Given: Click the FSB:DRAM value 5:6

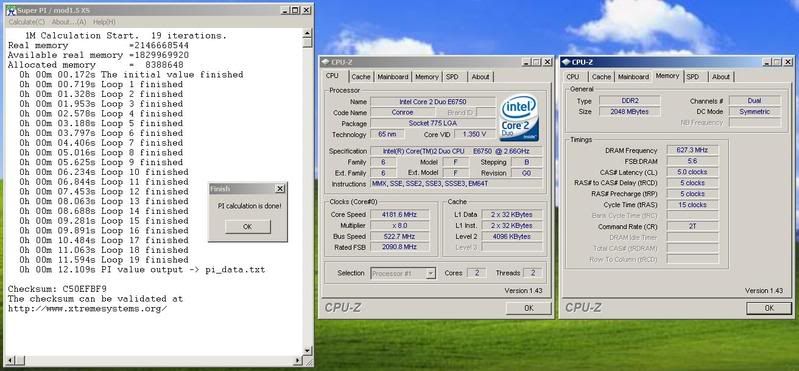Looking at the screenshot, I should [693, 161].
